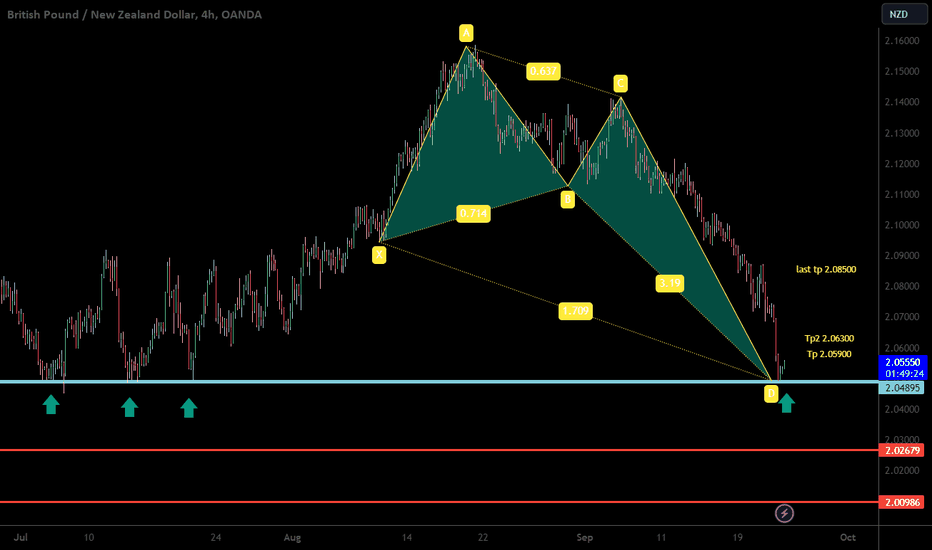Select the pattern point D label
The image size is (932, 550).
(771, 393)
